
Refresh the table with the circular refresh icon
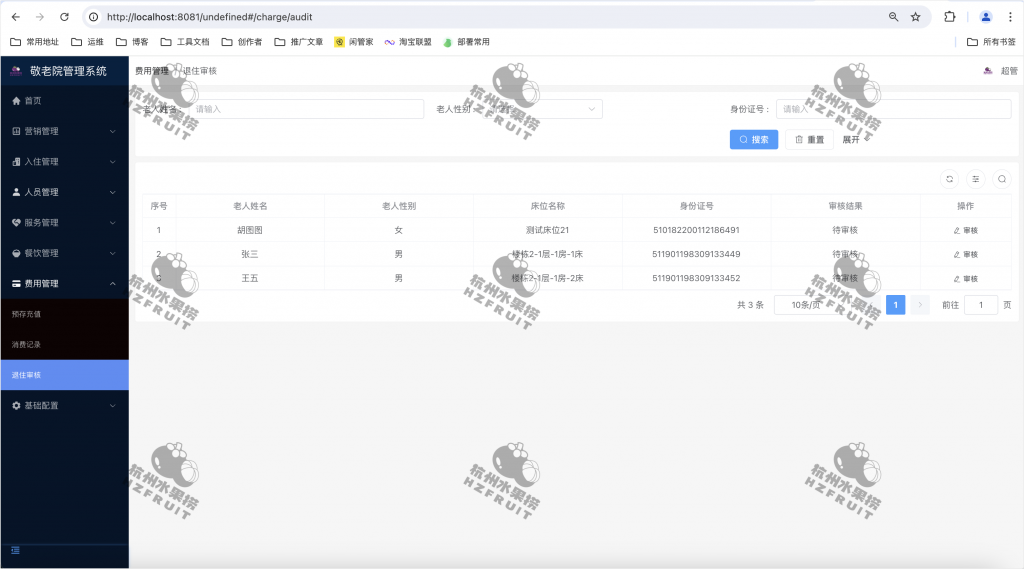pos(950,179)
